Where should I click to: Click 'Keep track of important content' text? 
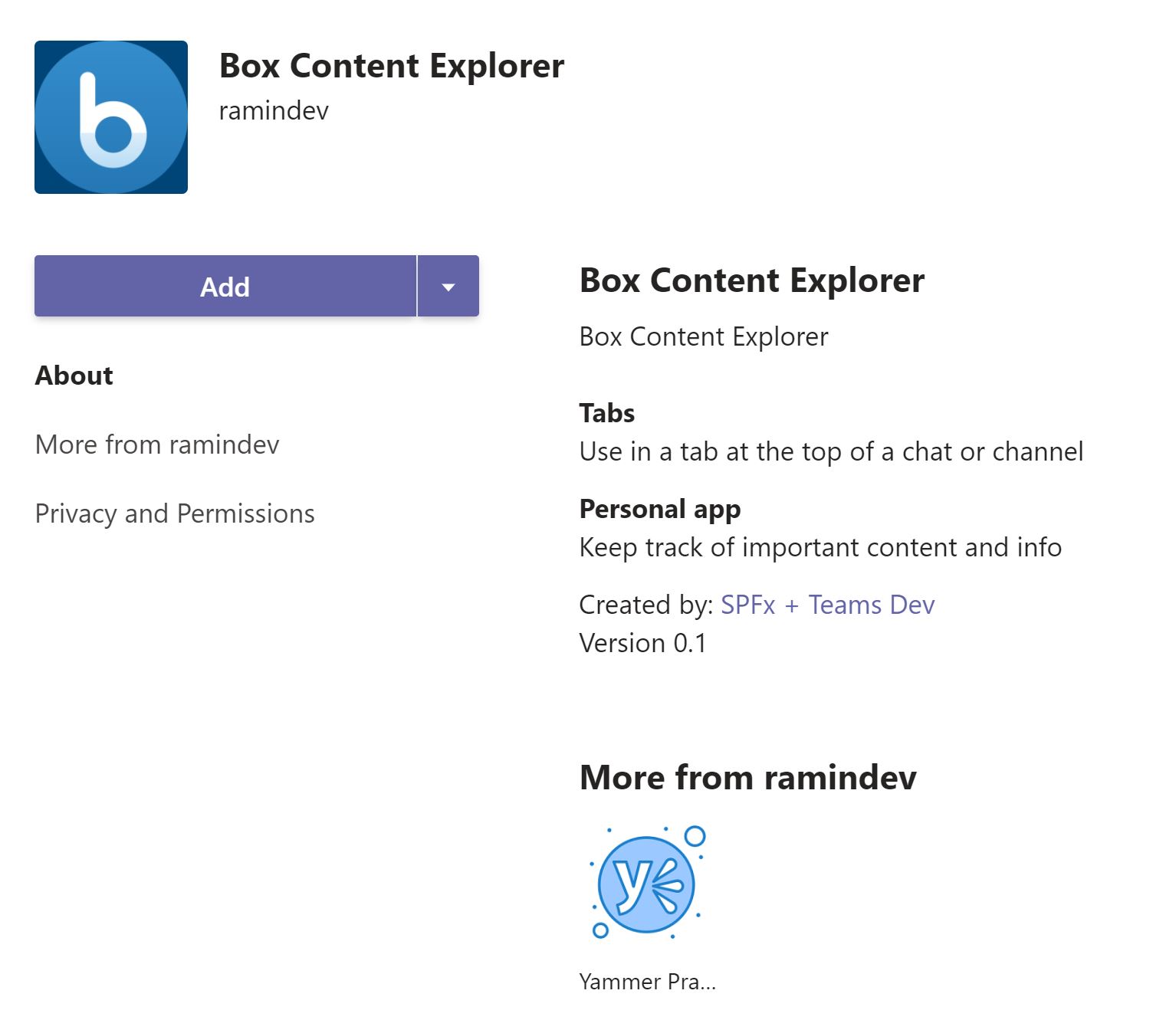pos(820,547)
